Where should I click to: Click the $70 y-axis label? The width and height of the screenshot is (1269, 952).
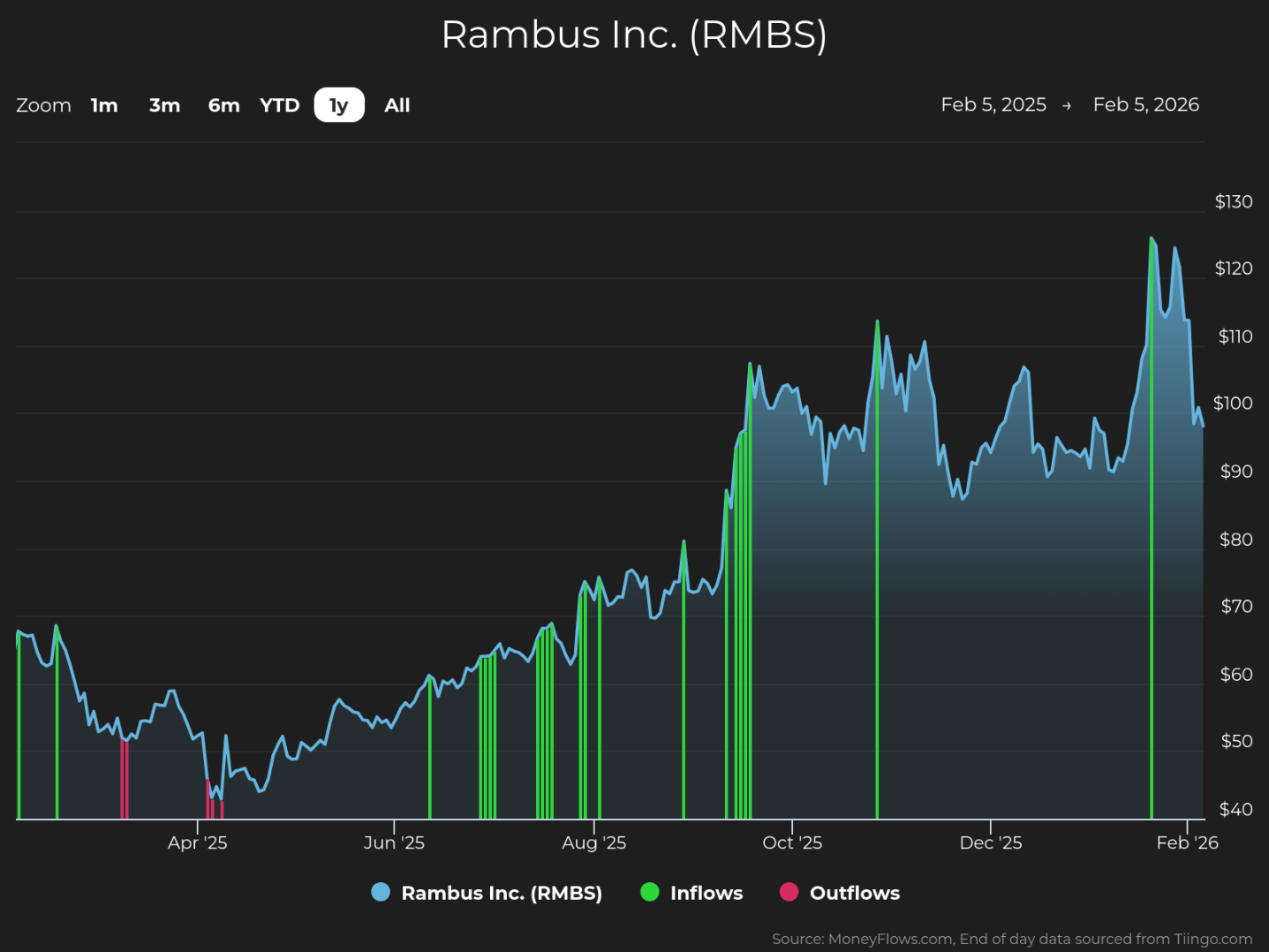tap(1236, 607)
